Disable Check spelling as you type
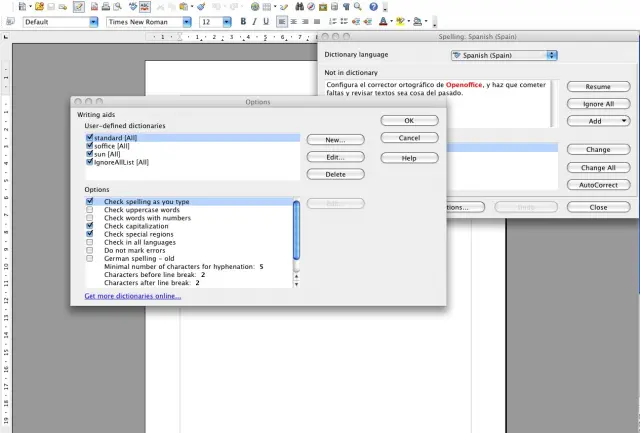Screen dimensions: 640x433 (90, 201)
